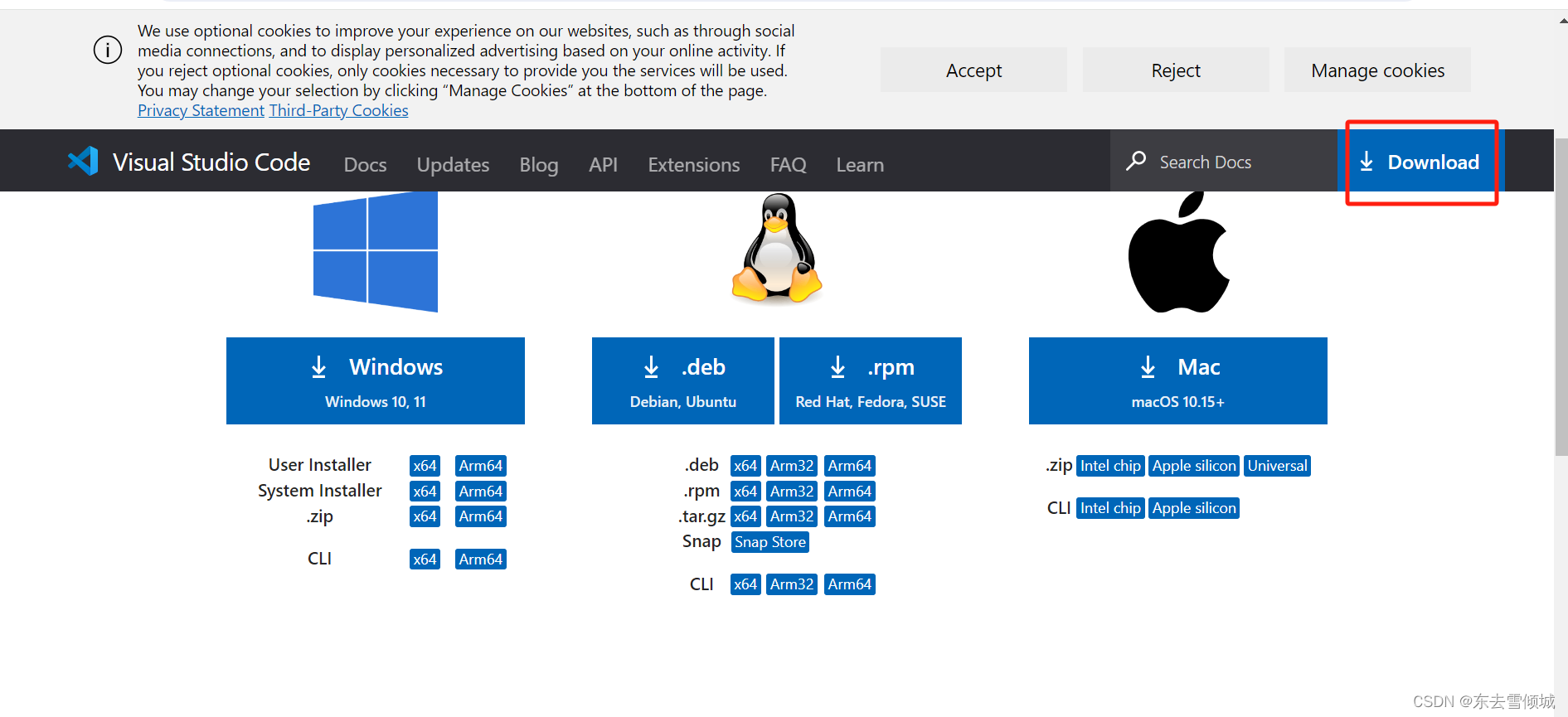Select Arm64 in Linux .tar.gz row
Image resolution: width=1568 pixels, height=717 pixels.
pos(850,516)
